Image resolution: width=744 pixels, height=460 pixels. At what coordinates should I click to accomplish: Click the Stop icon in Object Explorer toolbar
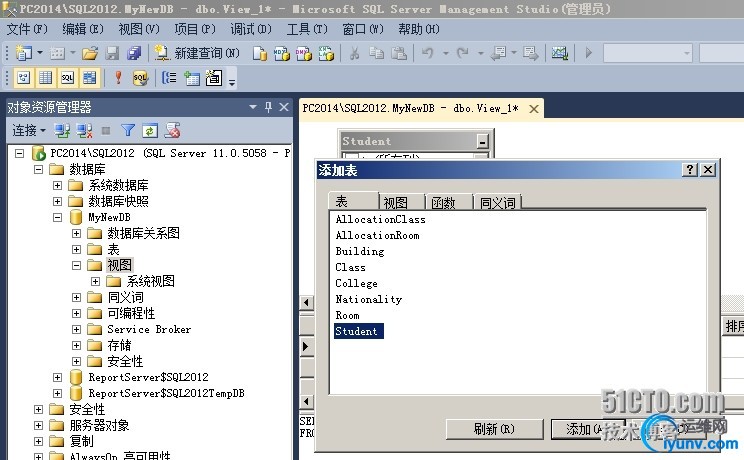click(106, 131)
